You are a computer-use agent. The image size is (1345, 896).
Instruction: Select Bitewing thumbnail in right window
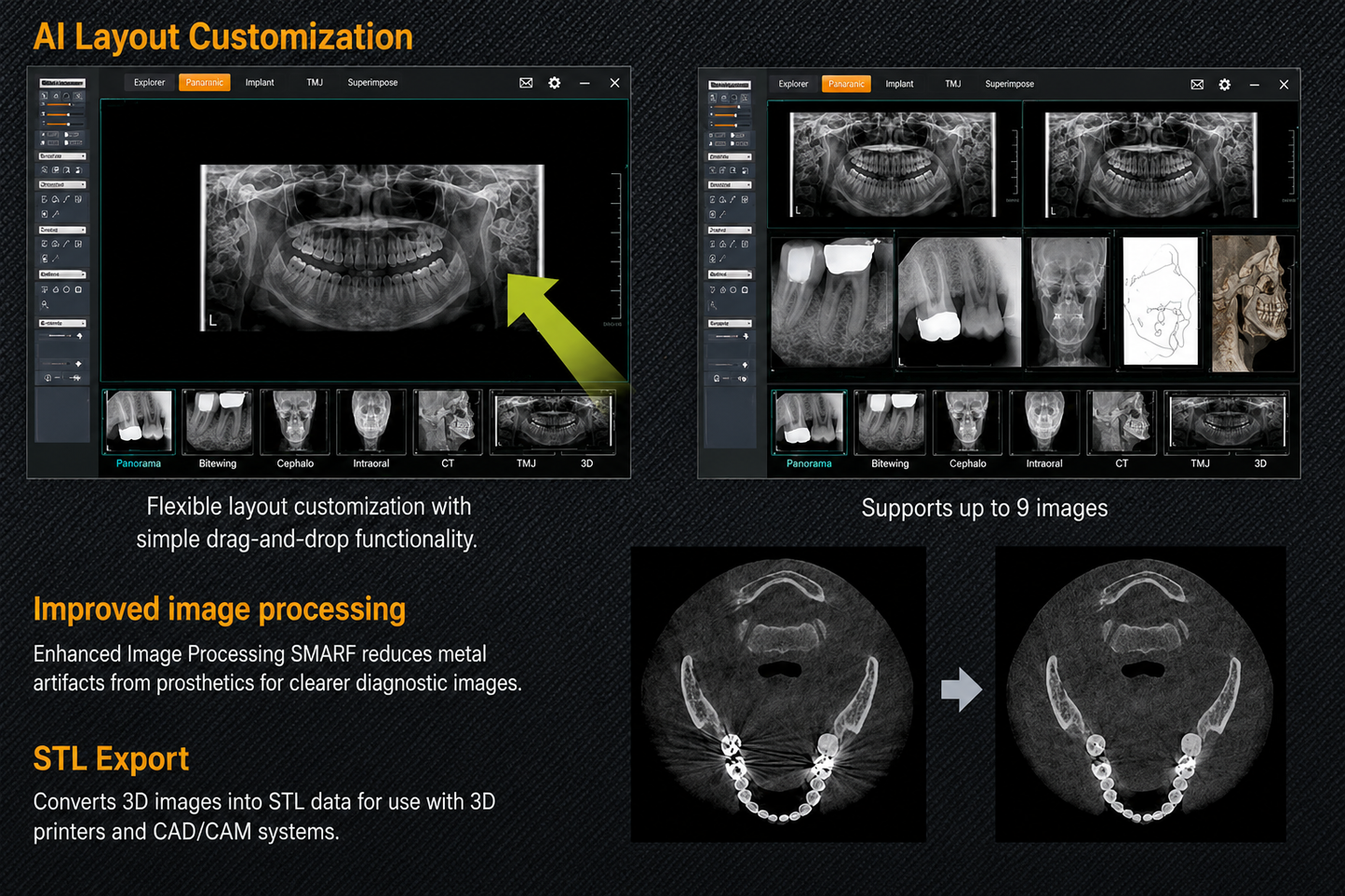[890, 422]
